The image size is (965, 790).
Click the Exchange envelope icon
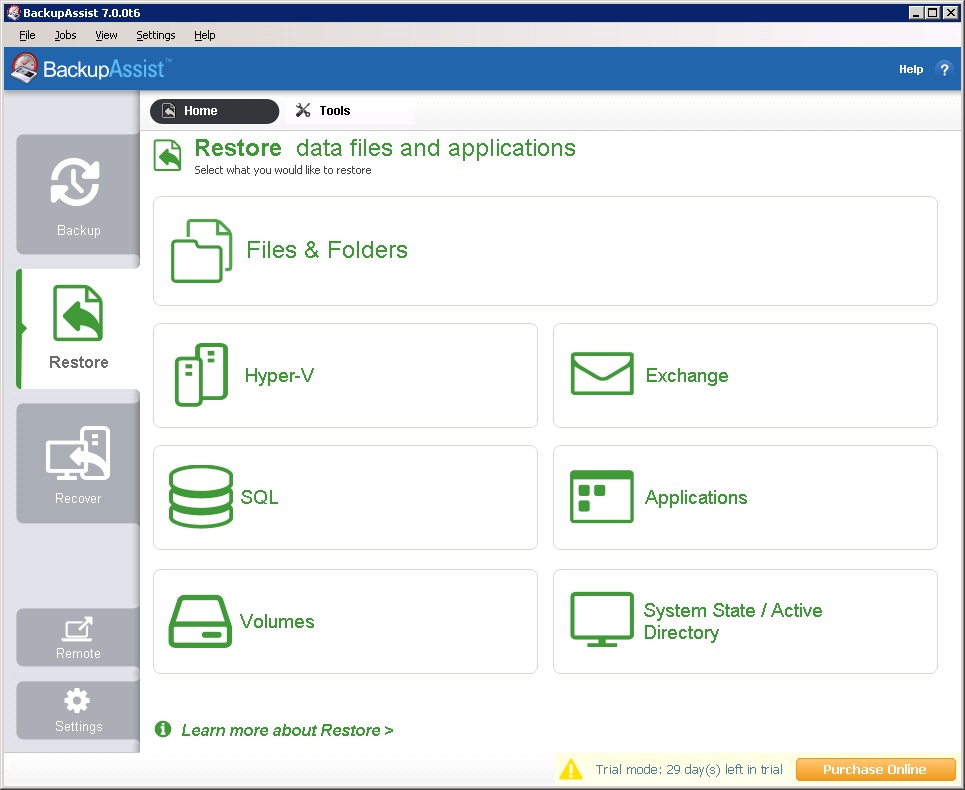(601, 374)
